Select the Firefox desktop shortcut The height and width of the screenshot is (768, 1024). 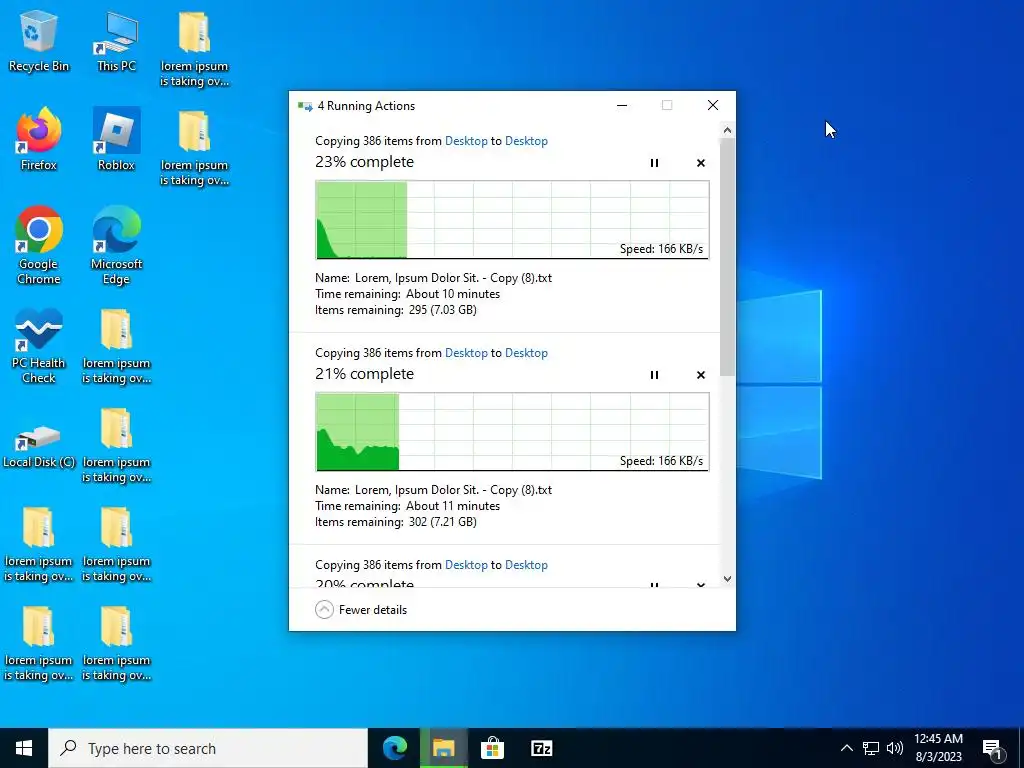39,139
